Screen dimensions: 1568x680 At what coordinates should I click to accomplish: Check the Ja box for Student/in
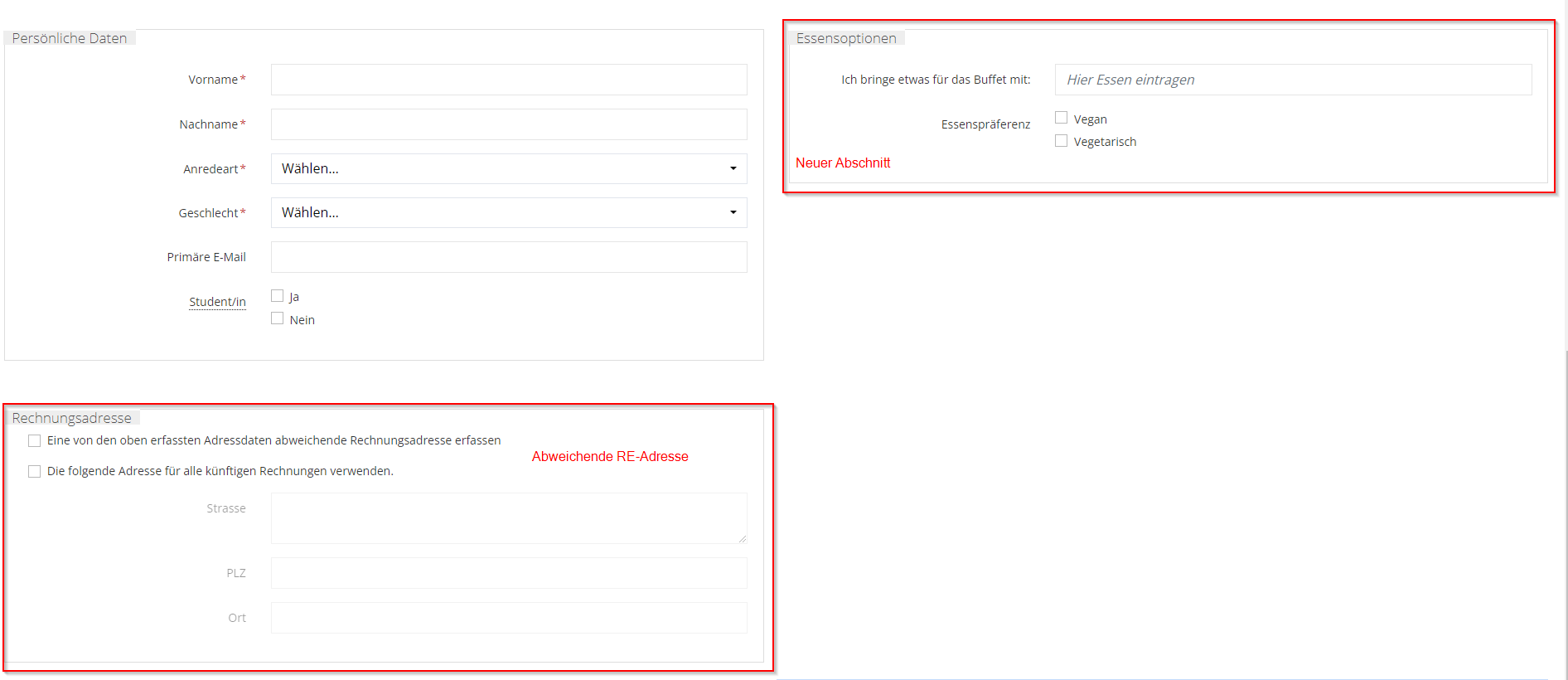[x=278, y=296]
